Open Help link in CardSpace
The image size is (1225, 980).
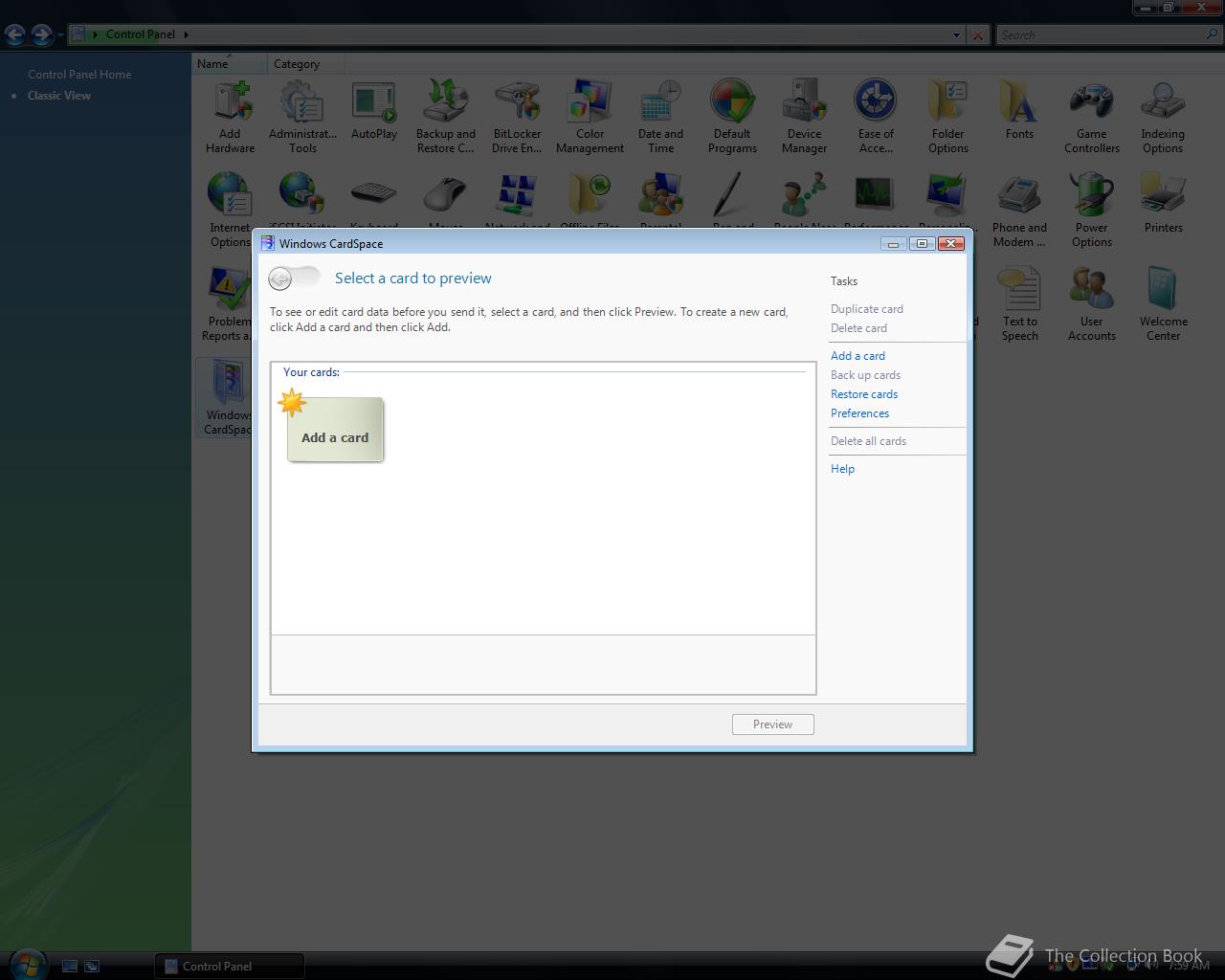pos(842,469)
